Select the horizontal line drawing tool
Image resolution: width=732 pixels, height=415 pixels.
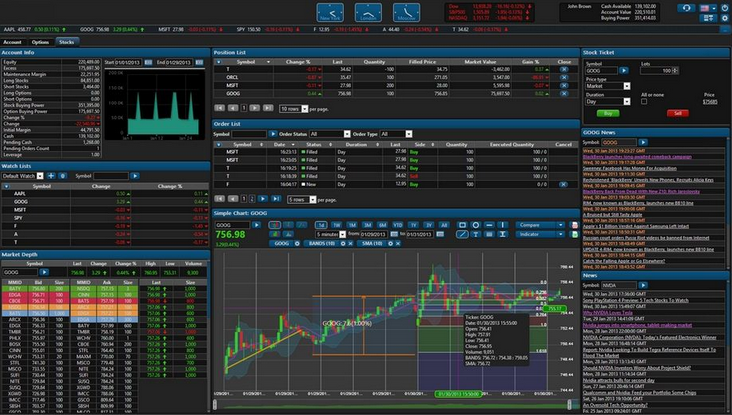click(x=489, y=225)
